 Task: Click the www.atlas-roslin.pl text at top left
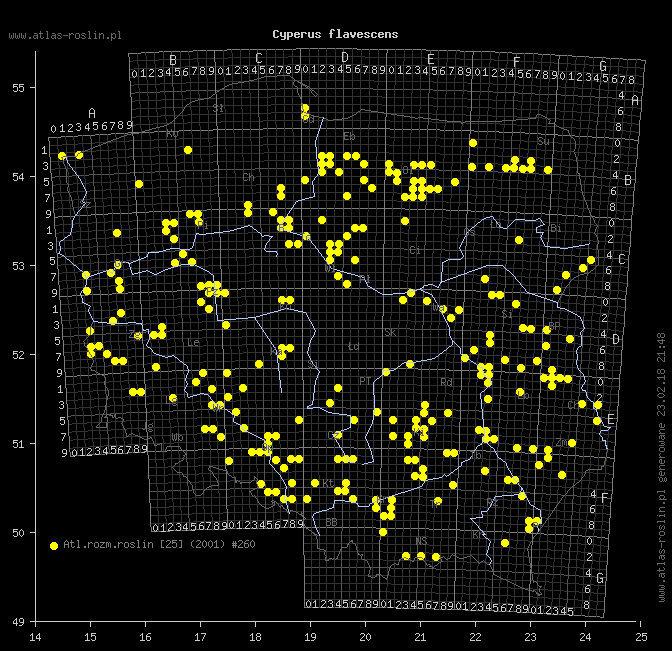[x=65, y=36]
